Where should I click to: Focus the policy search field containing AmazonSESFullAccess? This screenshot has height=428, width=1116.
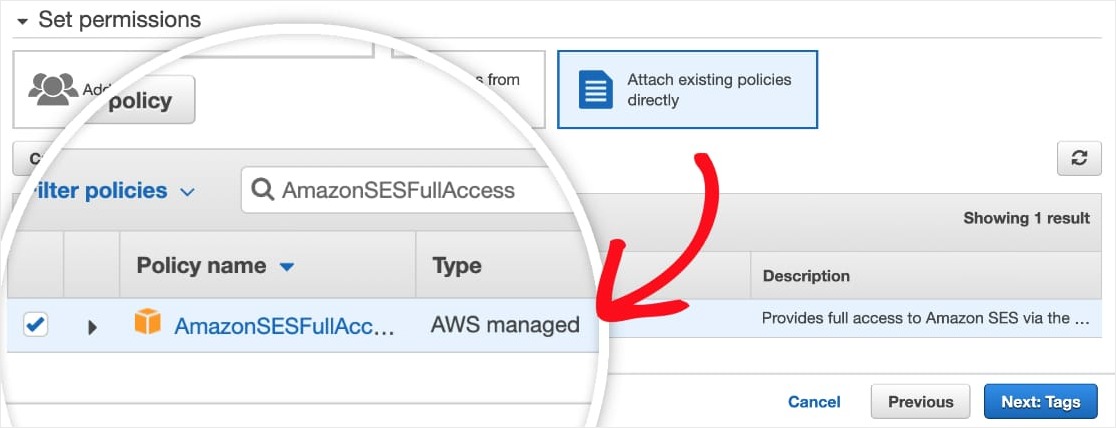400,190
